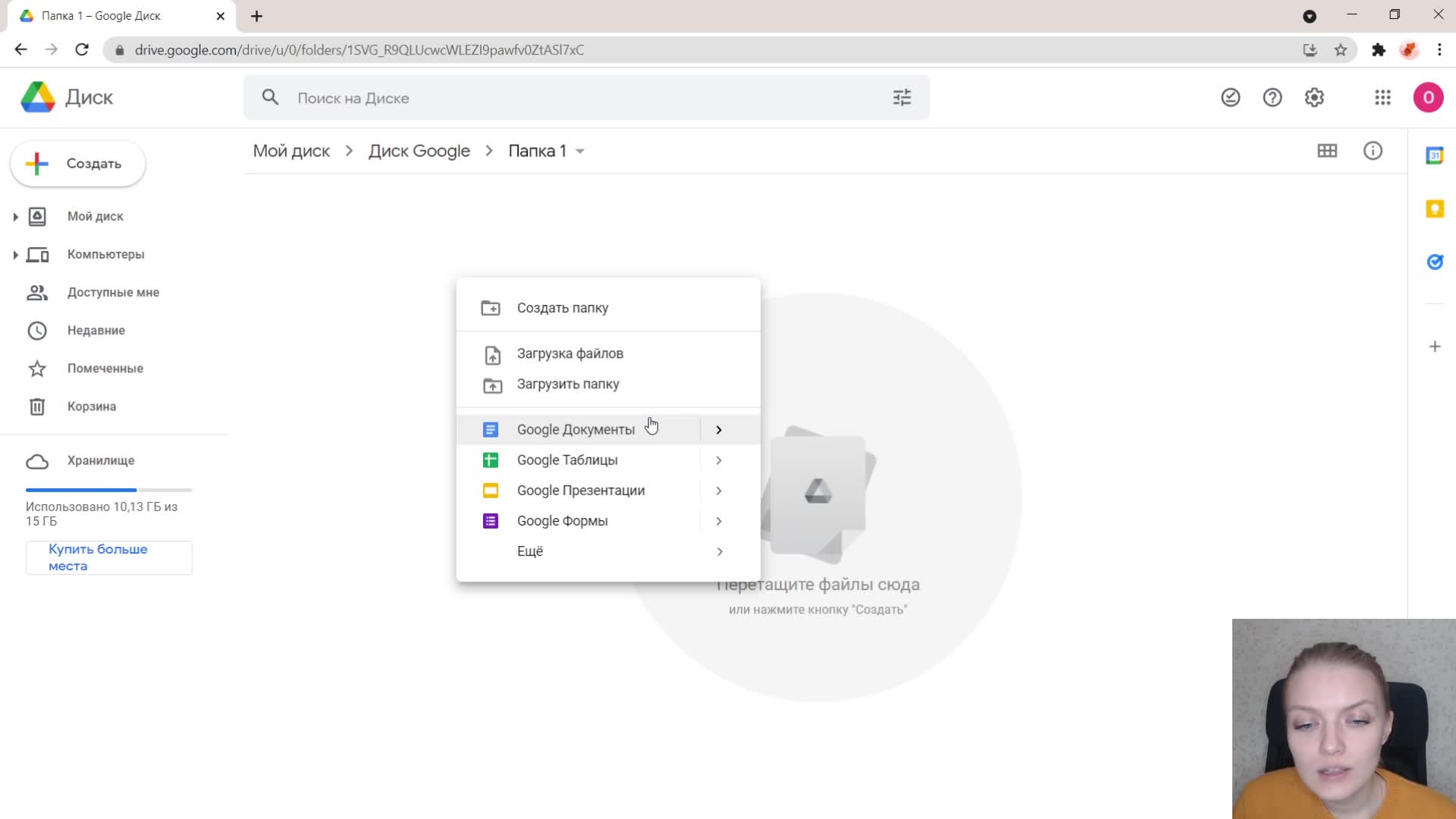Screen dimensions: 1456x819
Task: Expand Google Документы submenu arrow
Action: click(719, 430)
